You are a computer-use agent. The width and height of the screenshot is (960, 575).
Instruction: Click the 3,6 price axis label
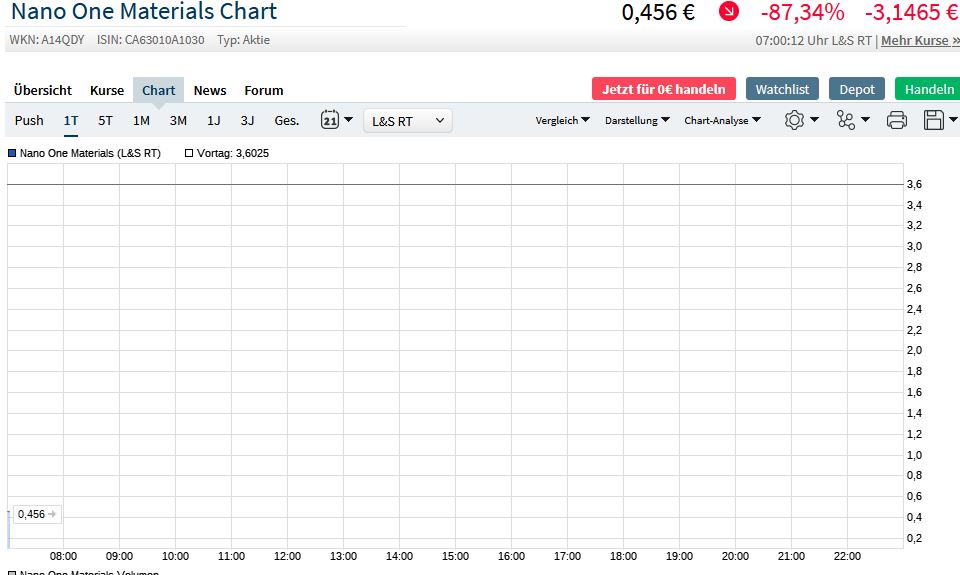coord(914,184)
